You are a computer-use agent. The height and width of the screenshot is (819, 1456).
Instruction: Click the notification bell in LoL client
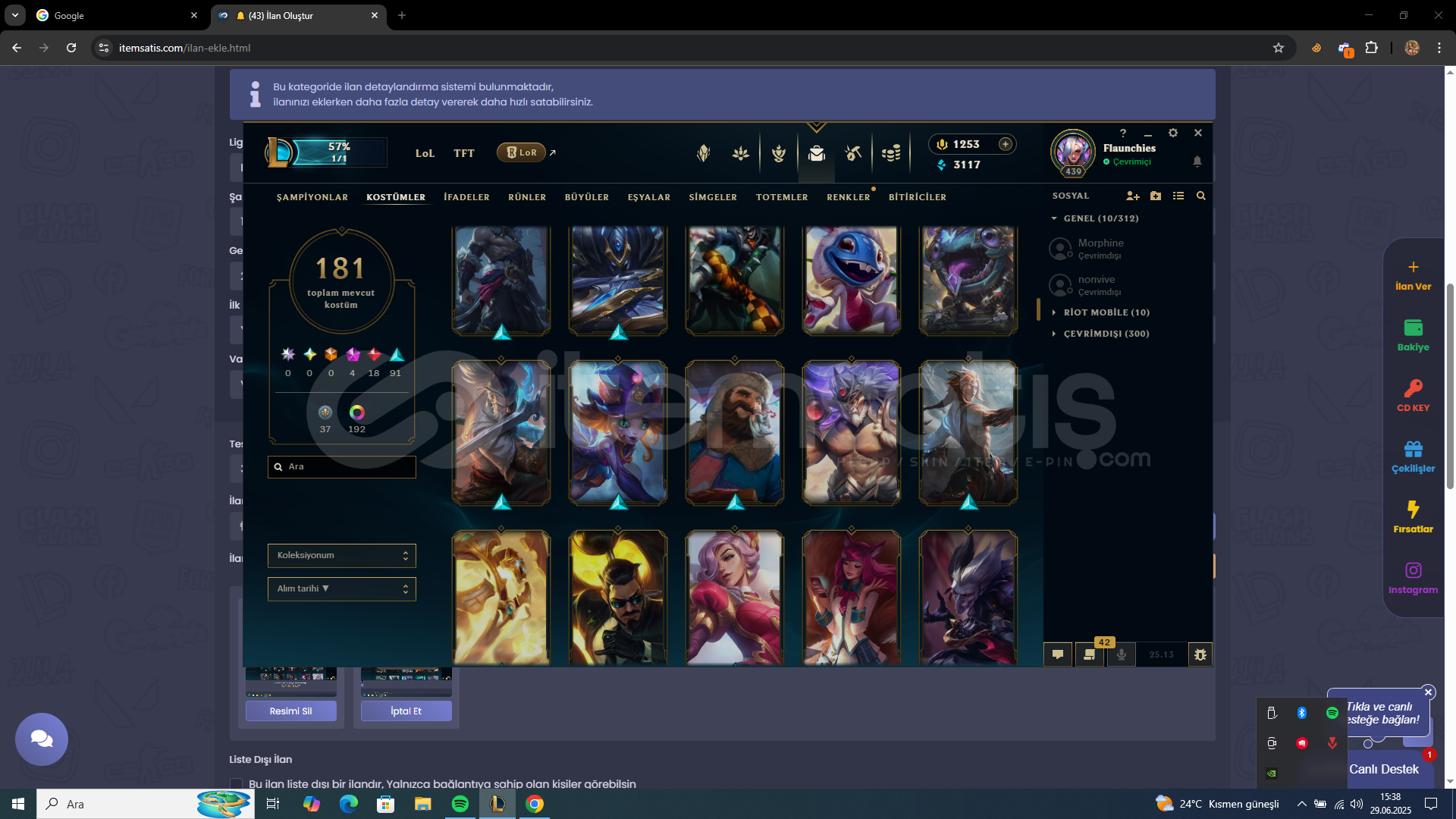point(1197,162)
